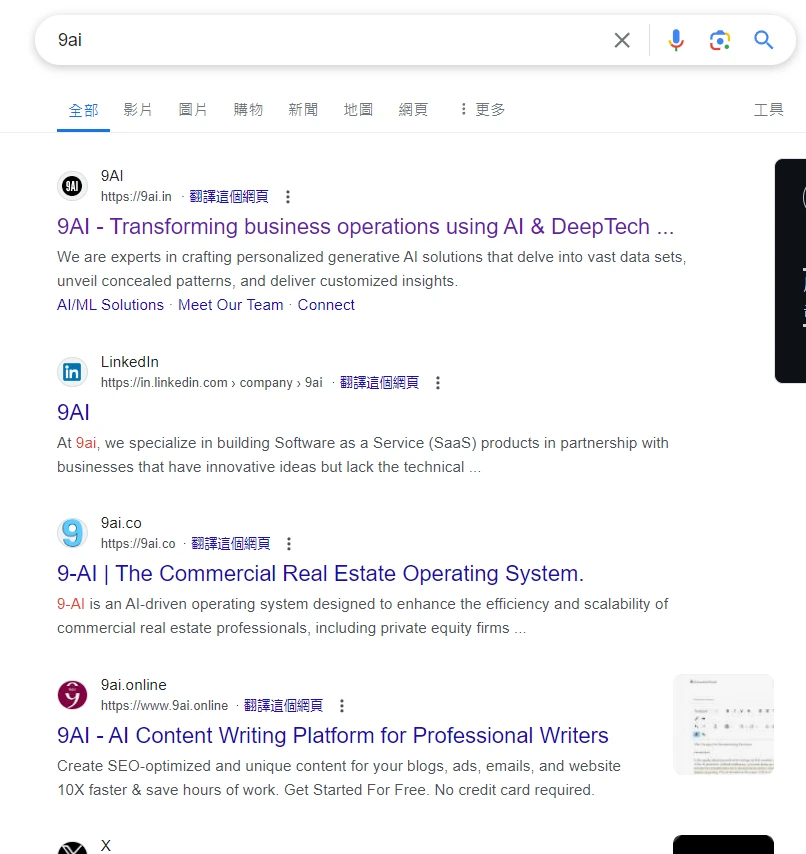Viewport: 806px width, 854px height.
Task: Open the 工具 search tools
Action: pyautogui.click(x=768, y=110)
